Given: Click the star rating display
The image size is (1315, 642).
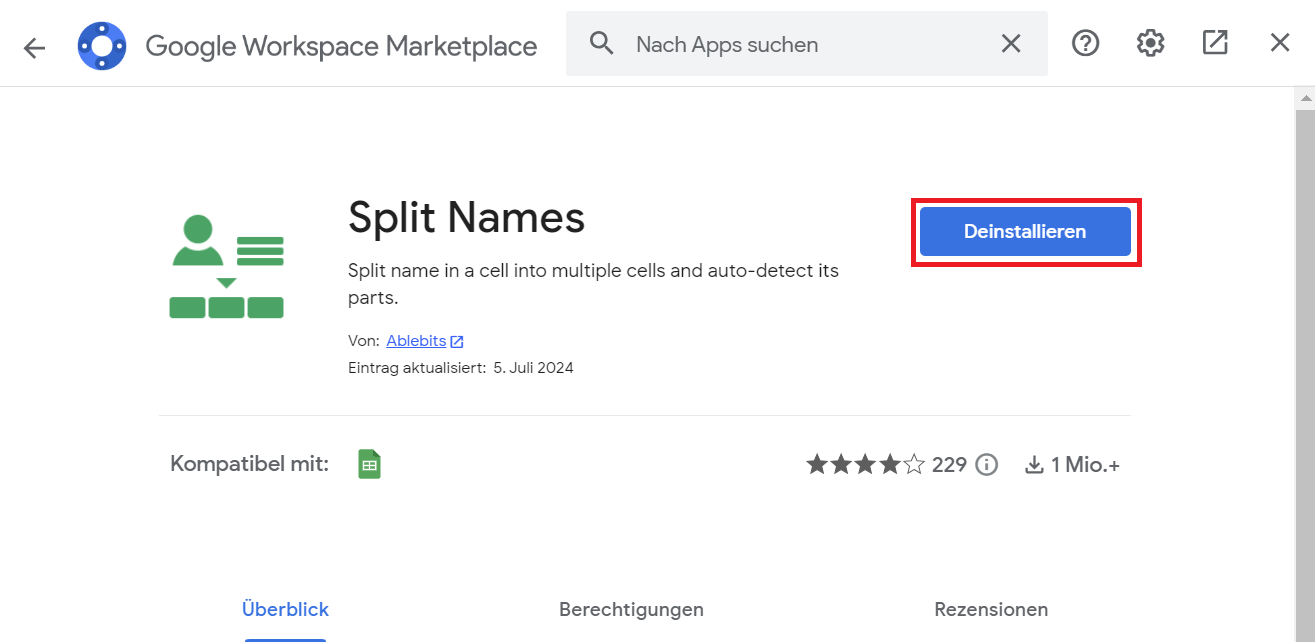Looking at the screenshot, I should pyautogui.click(x=865, y=465).
